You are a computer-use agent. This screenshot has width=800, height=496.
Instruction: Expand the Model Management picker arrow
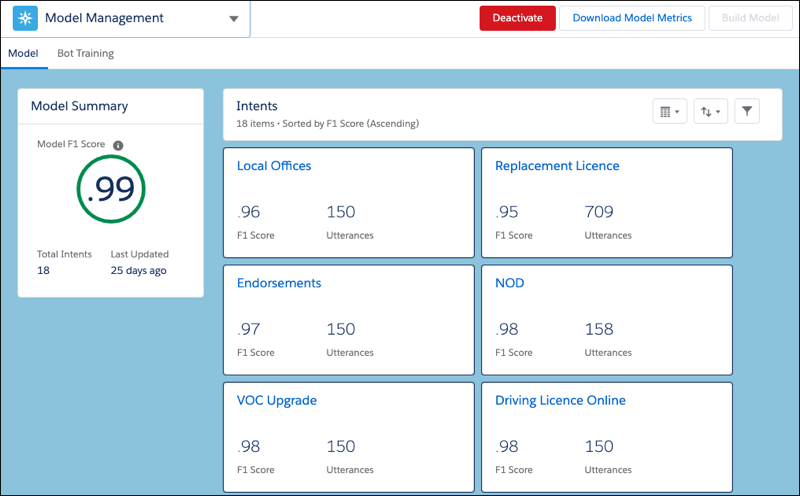point(233,19)
